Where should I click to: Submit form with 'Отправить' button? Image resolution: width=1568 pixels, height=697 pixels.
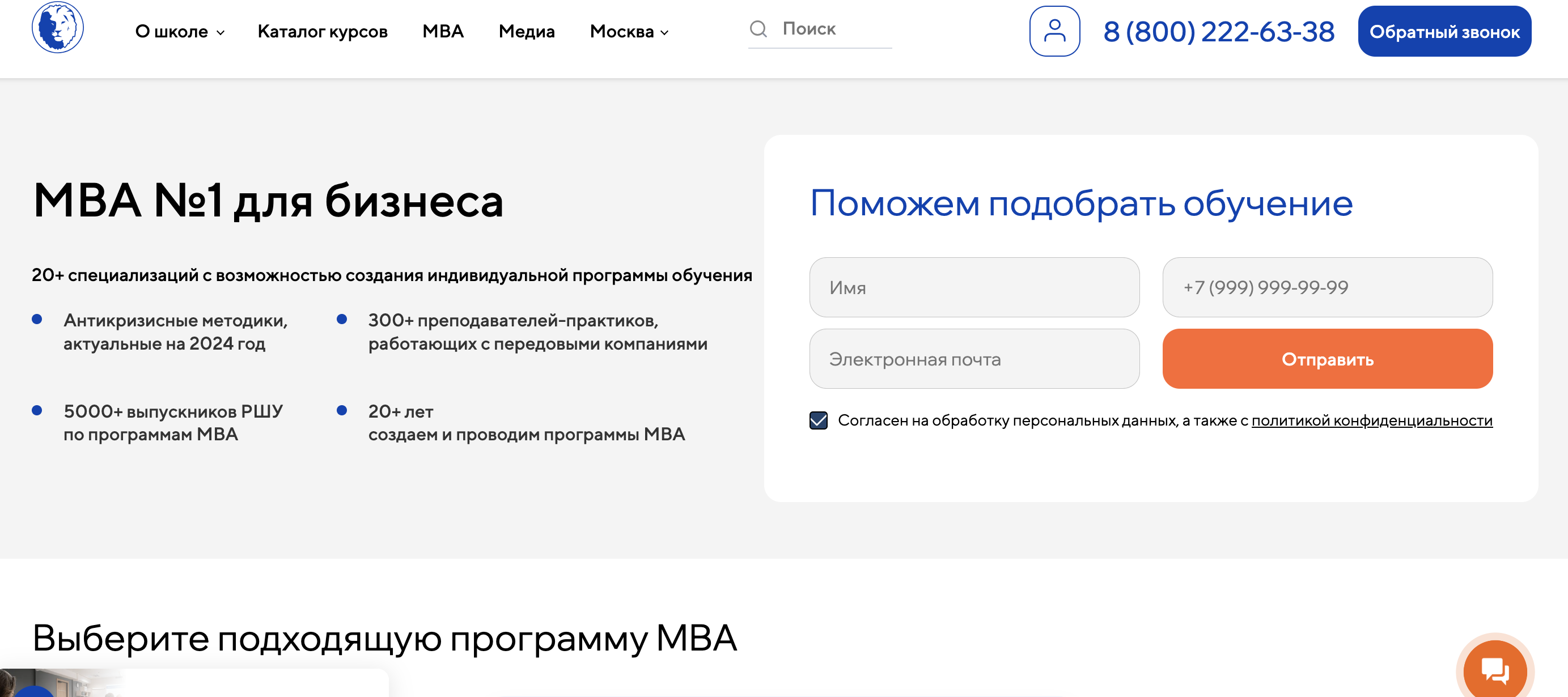[1327, 359]
